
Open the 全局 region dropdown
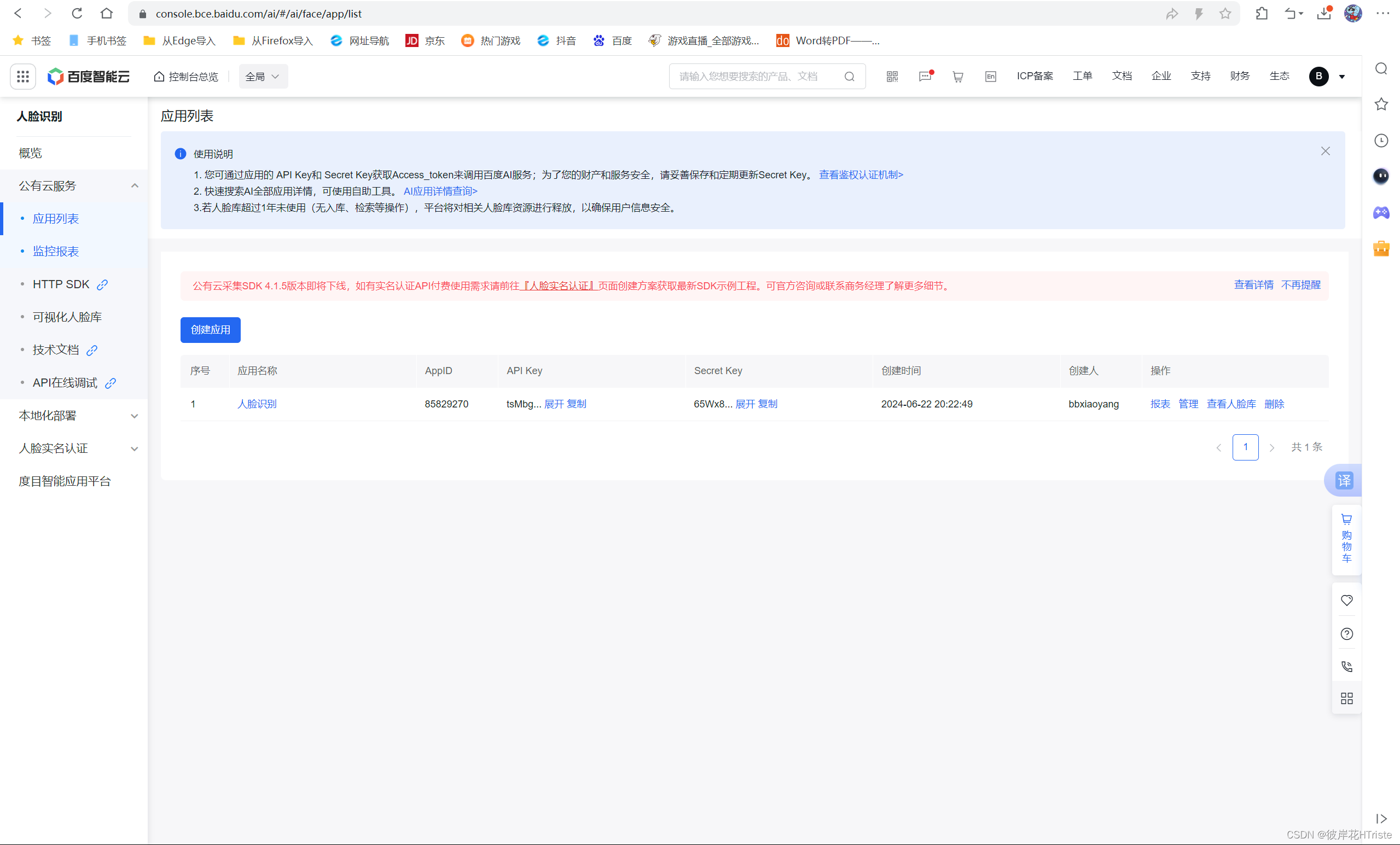coord(263,76)
